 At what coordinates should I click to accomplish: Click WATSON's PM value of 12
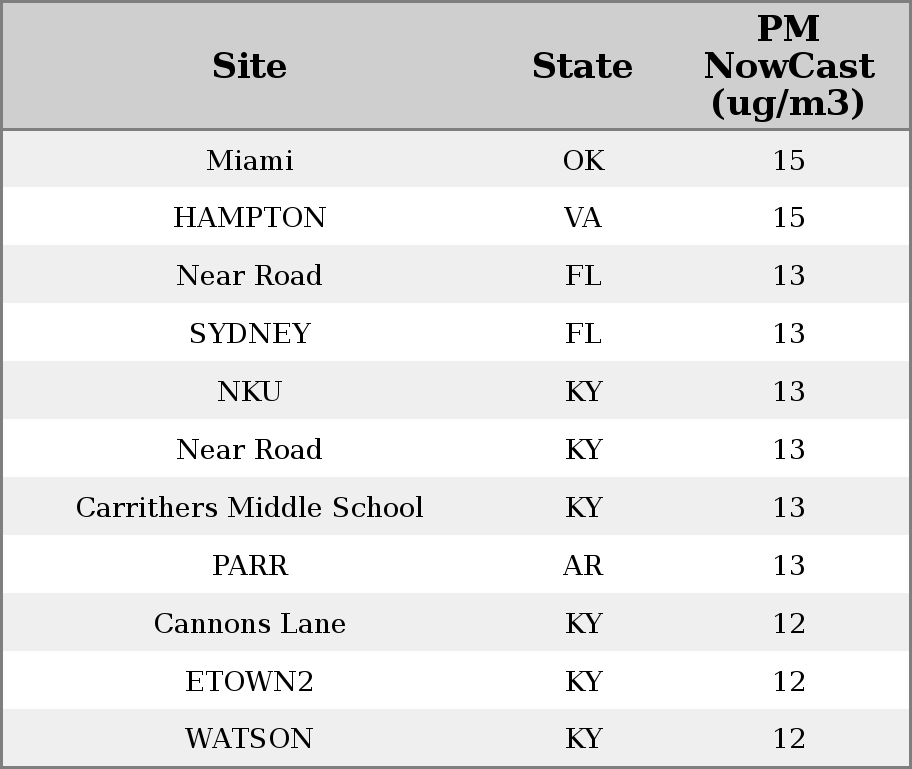click(x=789, y=738)
